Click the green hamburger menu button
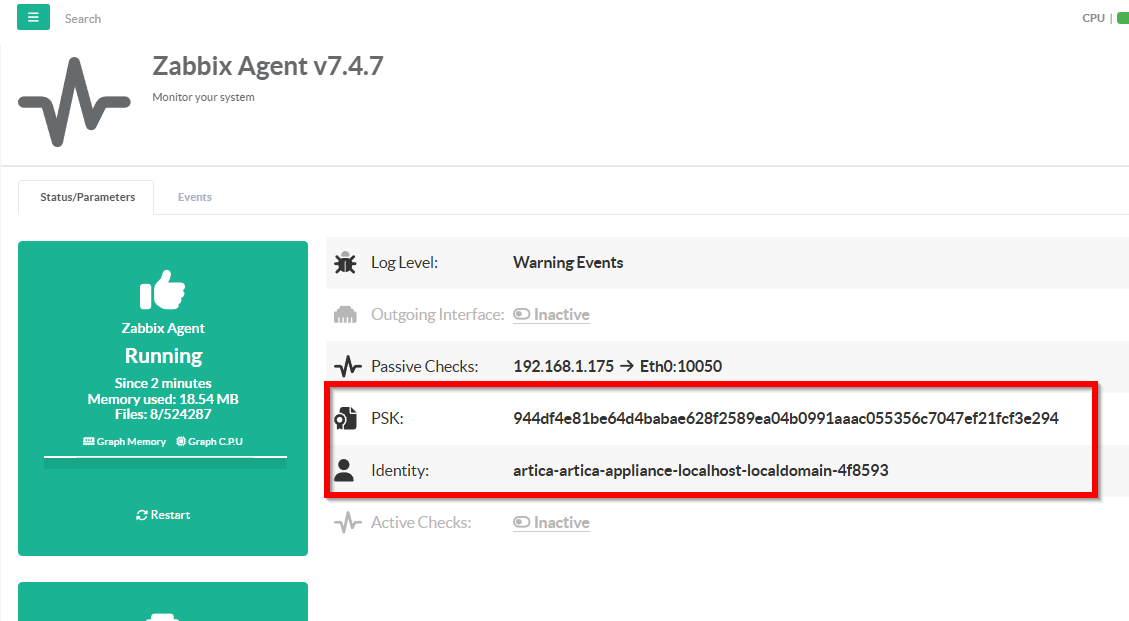 (x=33, y=17)
